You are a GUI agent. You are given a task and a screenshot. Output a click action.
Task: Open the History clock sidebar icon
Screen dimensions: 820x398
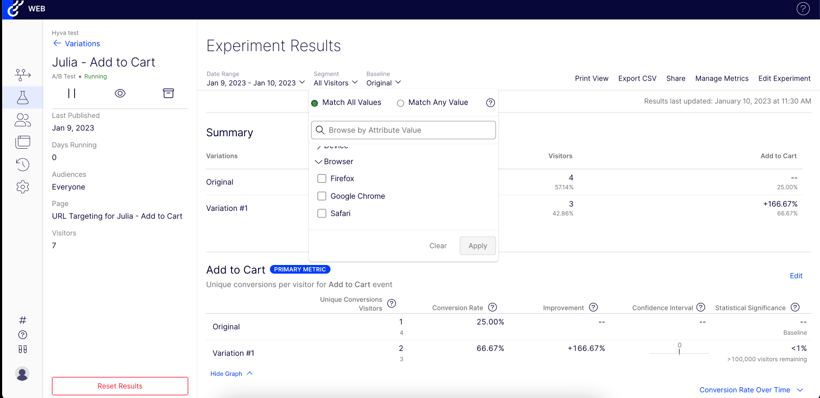pos(22,164)
